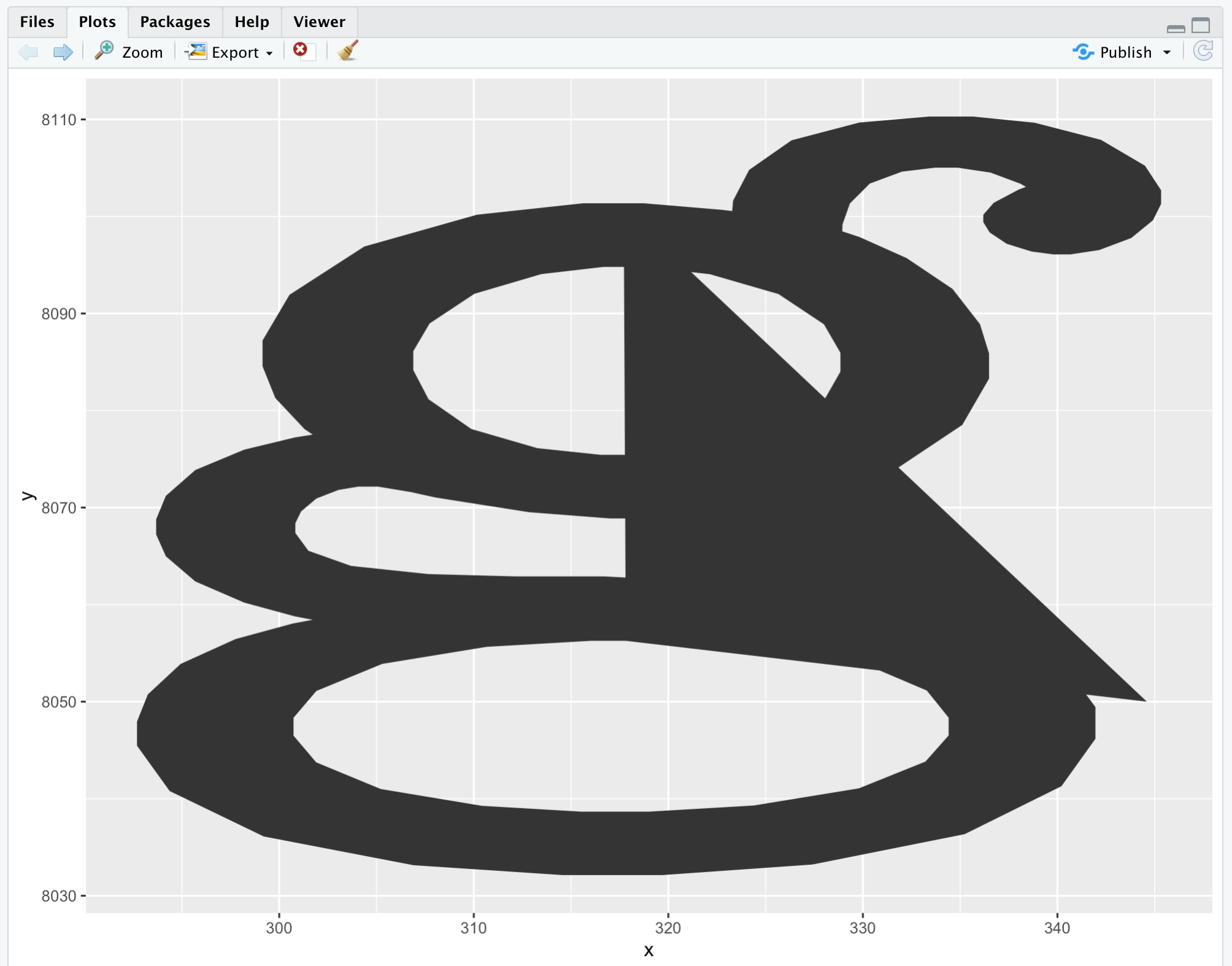This screenshot has height=966, width=1232.
Task: Switch to the Viewer tab
Action: [x=319, y=22]
